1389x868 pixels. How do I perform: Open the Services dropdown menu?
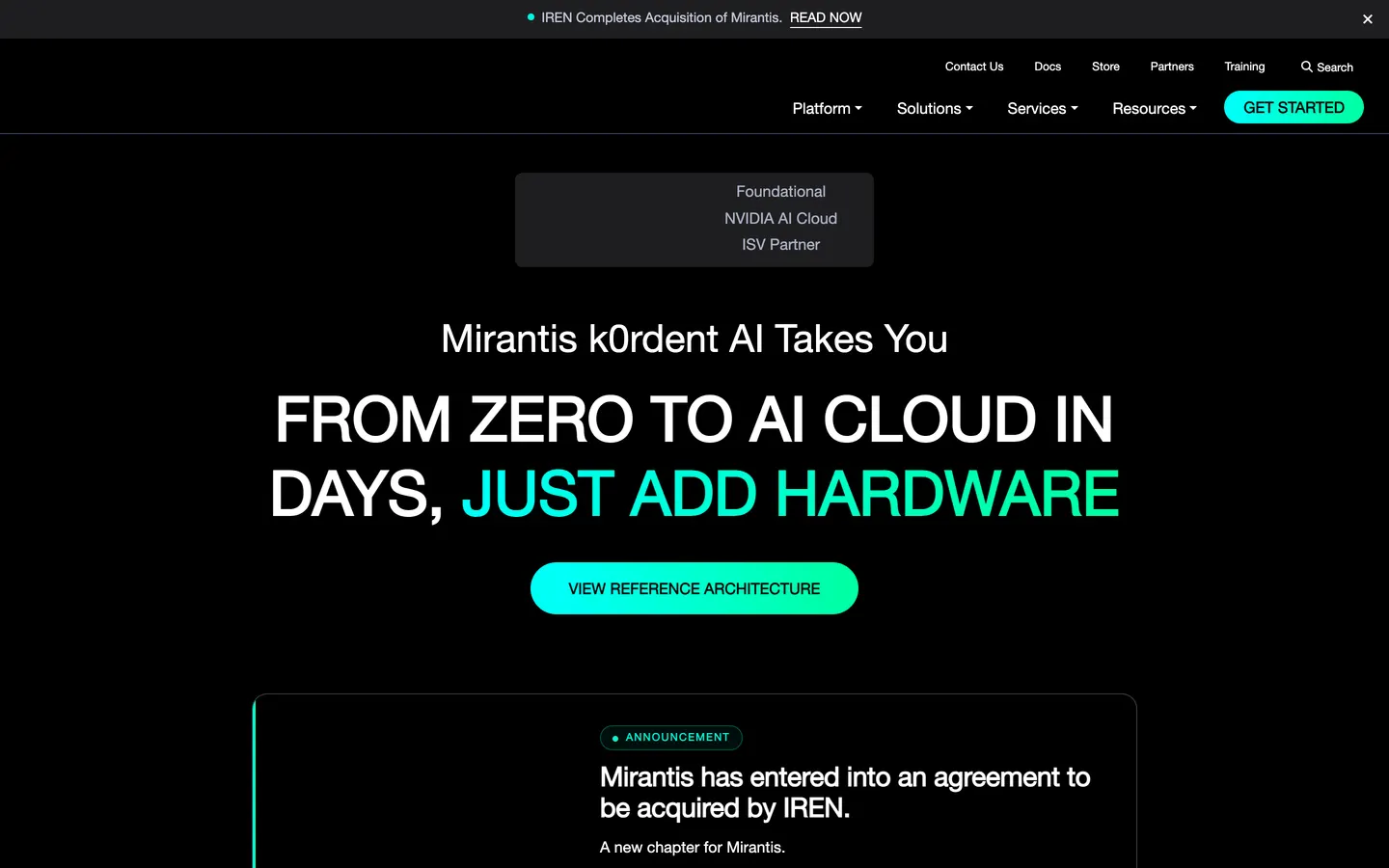(x=1043, y=108)
